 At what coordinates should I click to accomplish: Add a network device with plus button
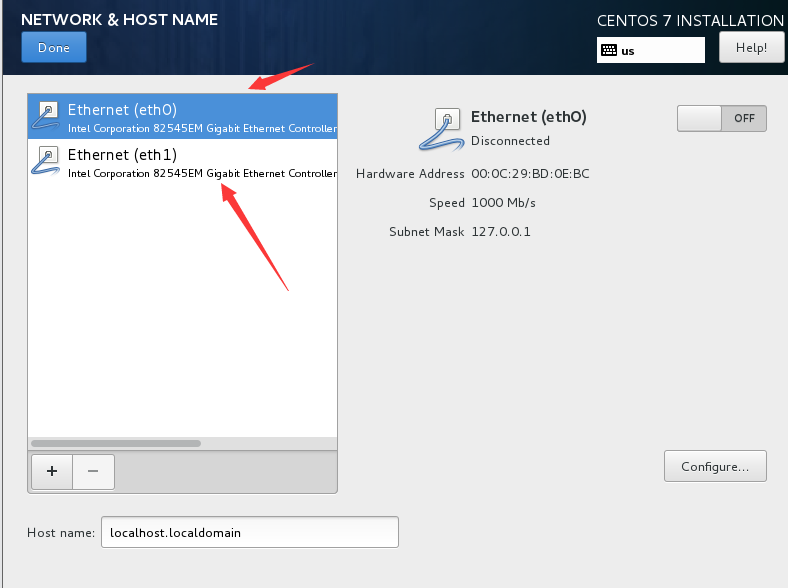52,471
